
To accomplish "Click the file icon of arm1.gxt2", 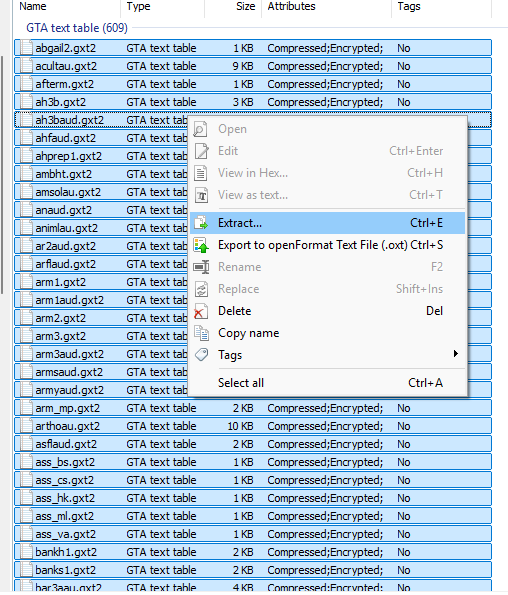I will point(26,282).
